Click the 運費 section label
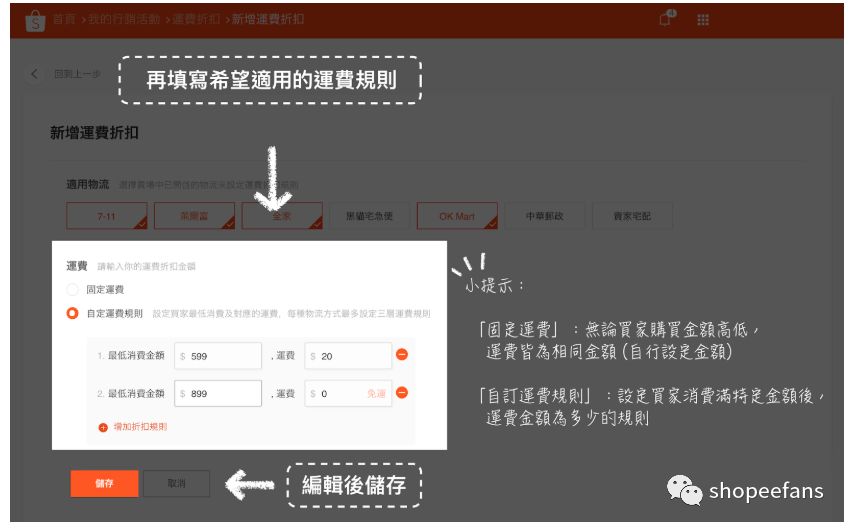The image size is (852, 531). point(77,266)
